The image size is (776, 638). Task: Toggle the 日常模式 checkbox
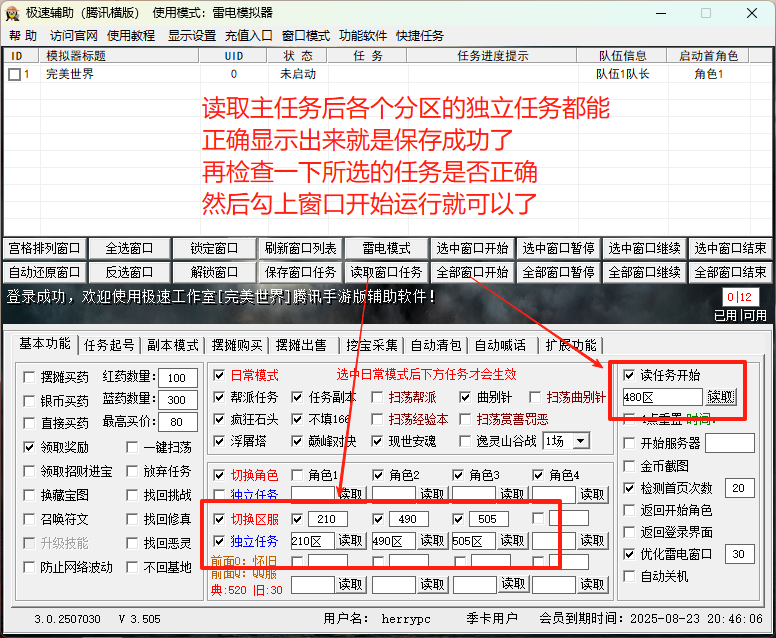click(x=219, y=375)
